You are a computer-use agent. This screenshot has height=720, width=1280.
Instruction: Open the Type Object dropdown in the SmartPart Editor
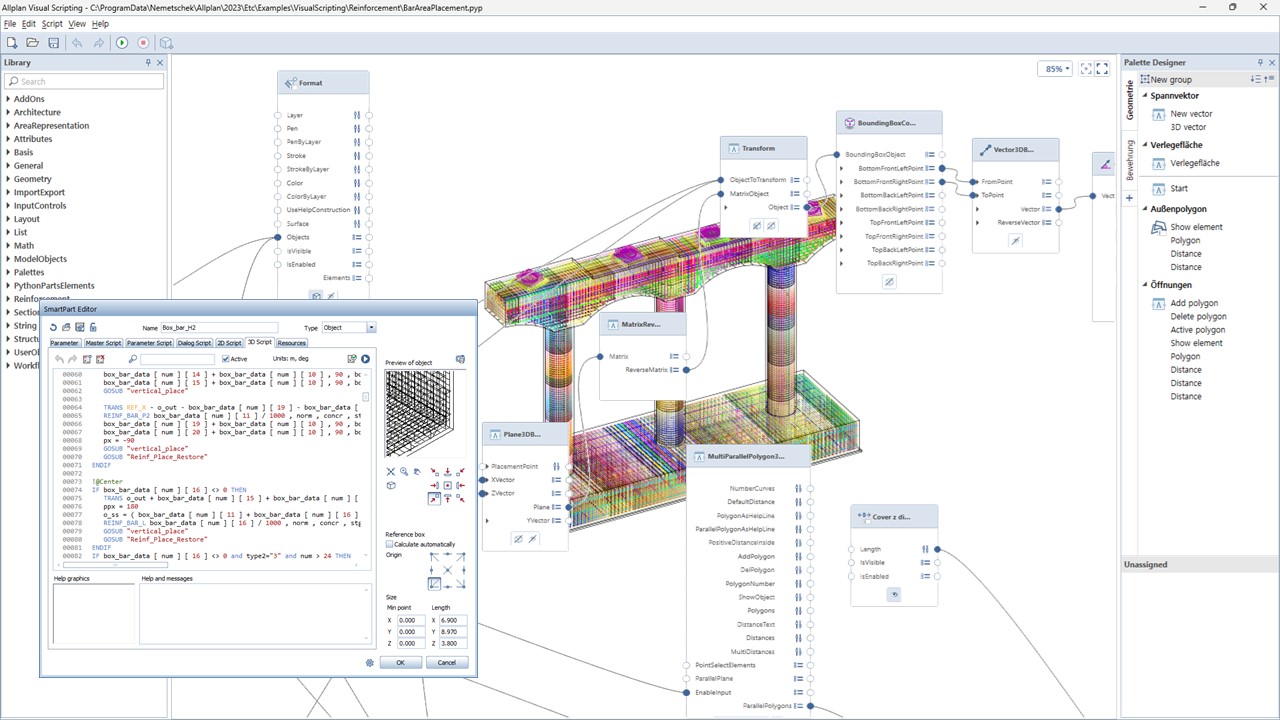371,327
